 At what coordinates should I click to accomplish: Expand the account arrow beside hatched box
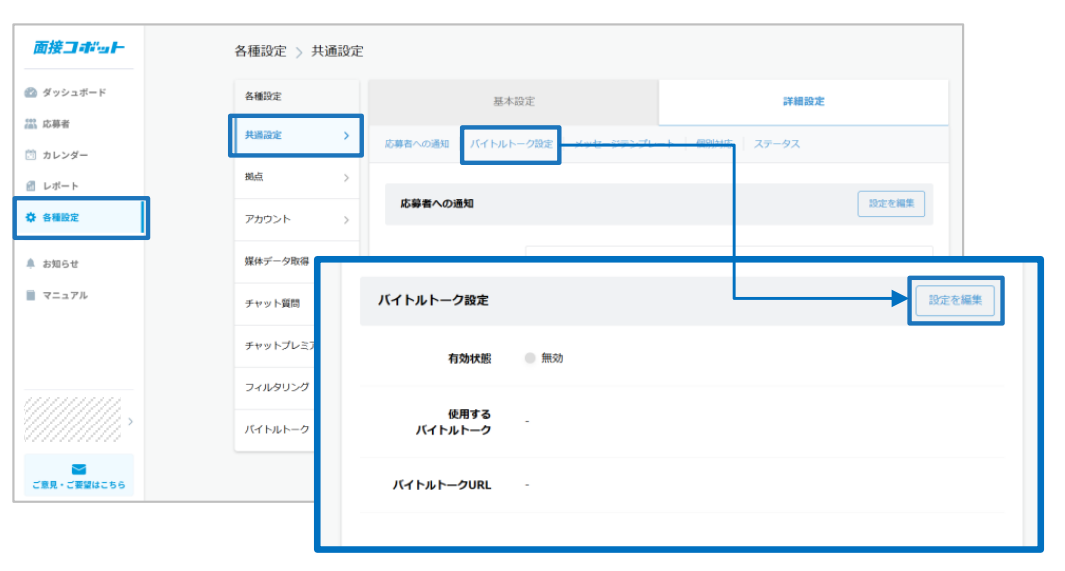(x=130, y=422)
